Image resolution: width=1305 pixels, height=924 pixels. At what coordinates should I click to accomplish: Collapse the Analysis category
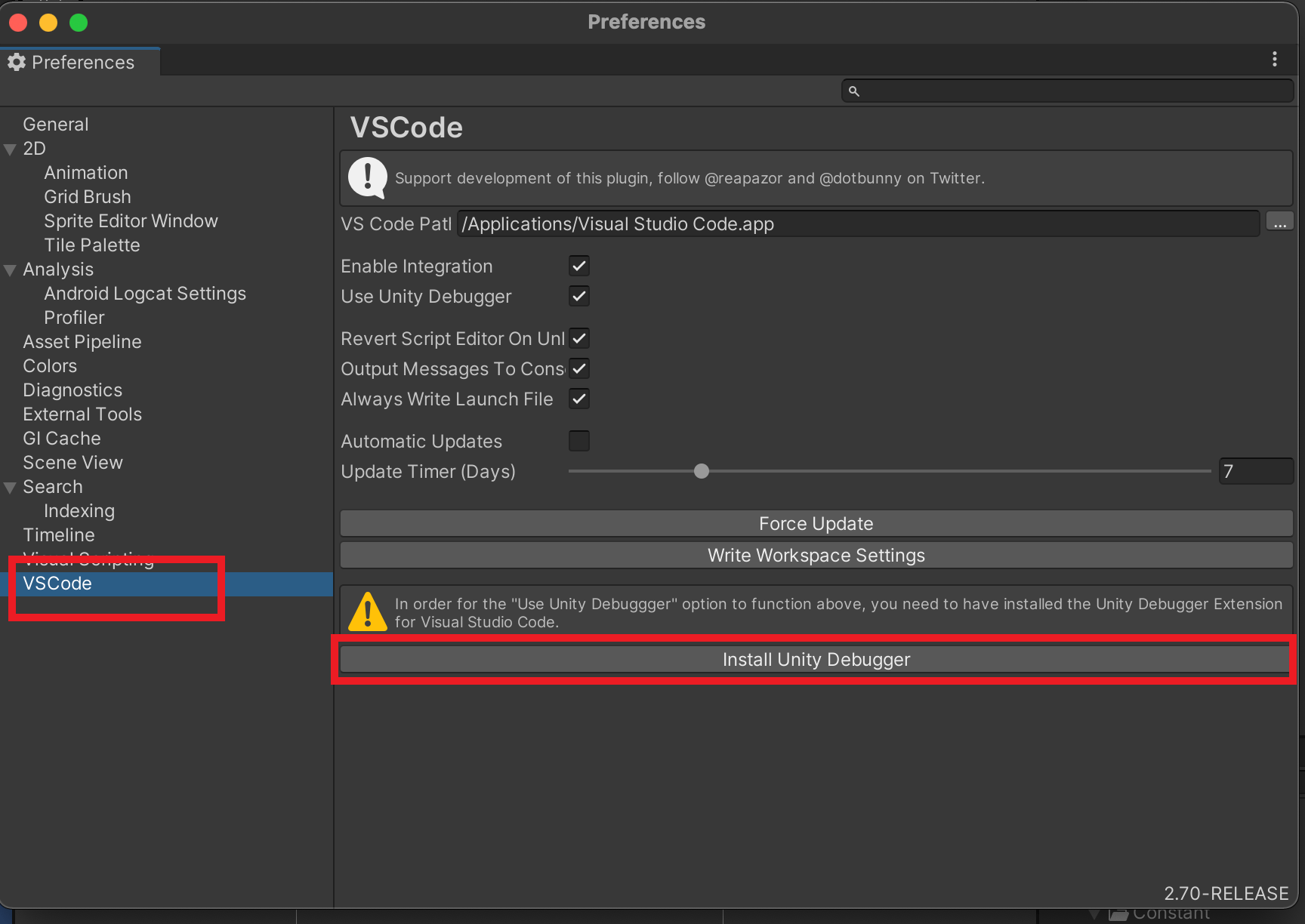10,270
